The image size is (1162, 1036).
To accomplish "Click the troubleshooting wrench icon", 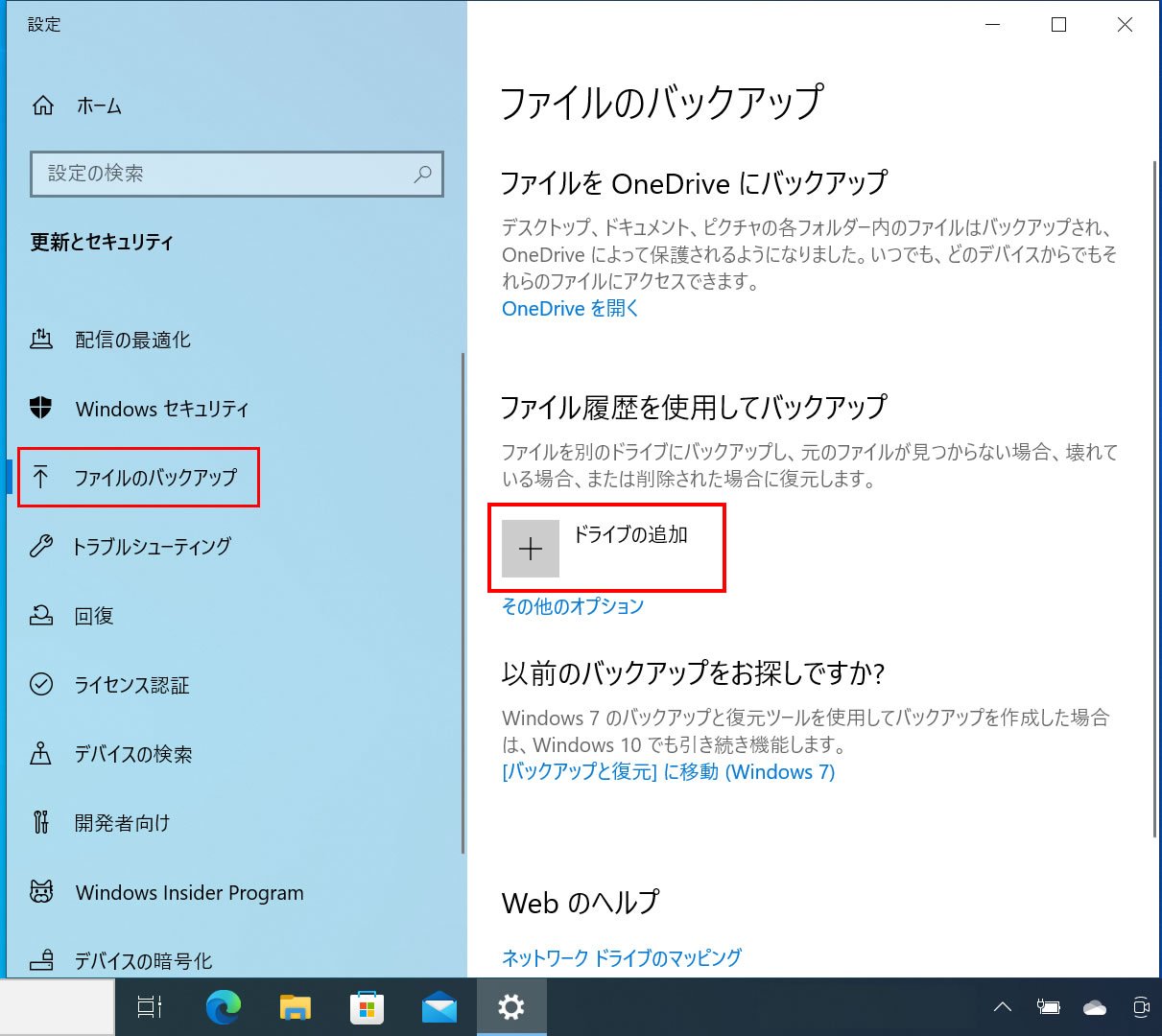I will (x=41, y=546).
